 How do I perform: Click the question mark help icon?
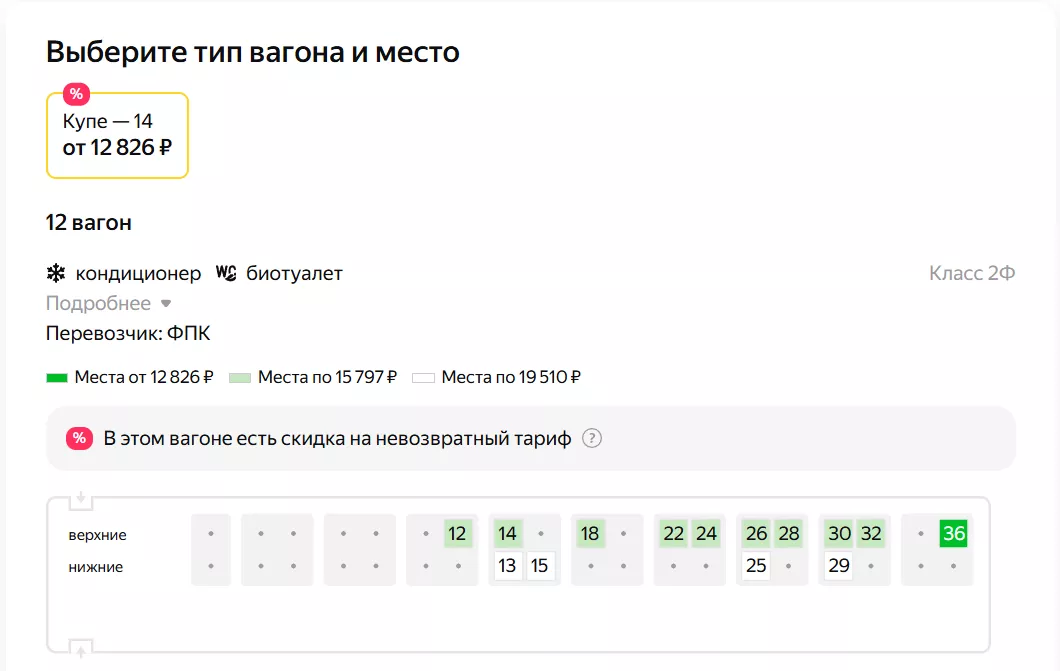point(592,438)
